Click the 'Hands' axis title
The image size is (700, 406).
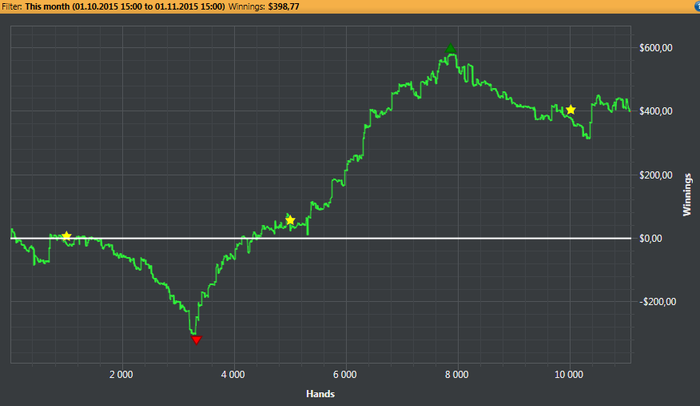click(321, 394)
